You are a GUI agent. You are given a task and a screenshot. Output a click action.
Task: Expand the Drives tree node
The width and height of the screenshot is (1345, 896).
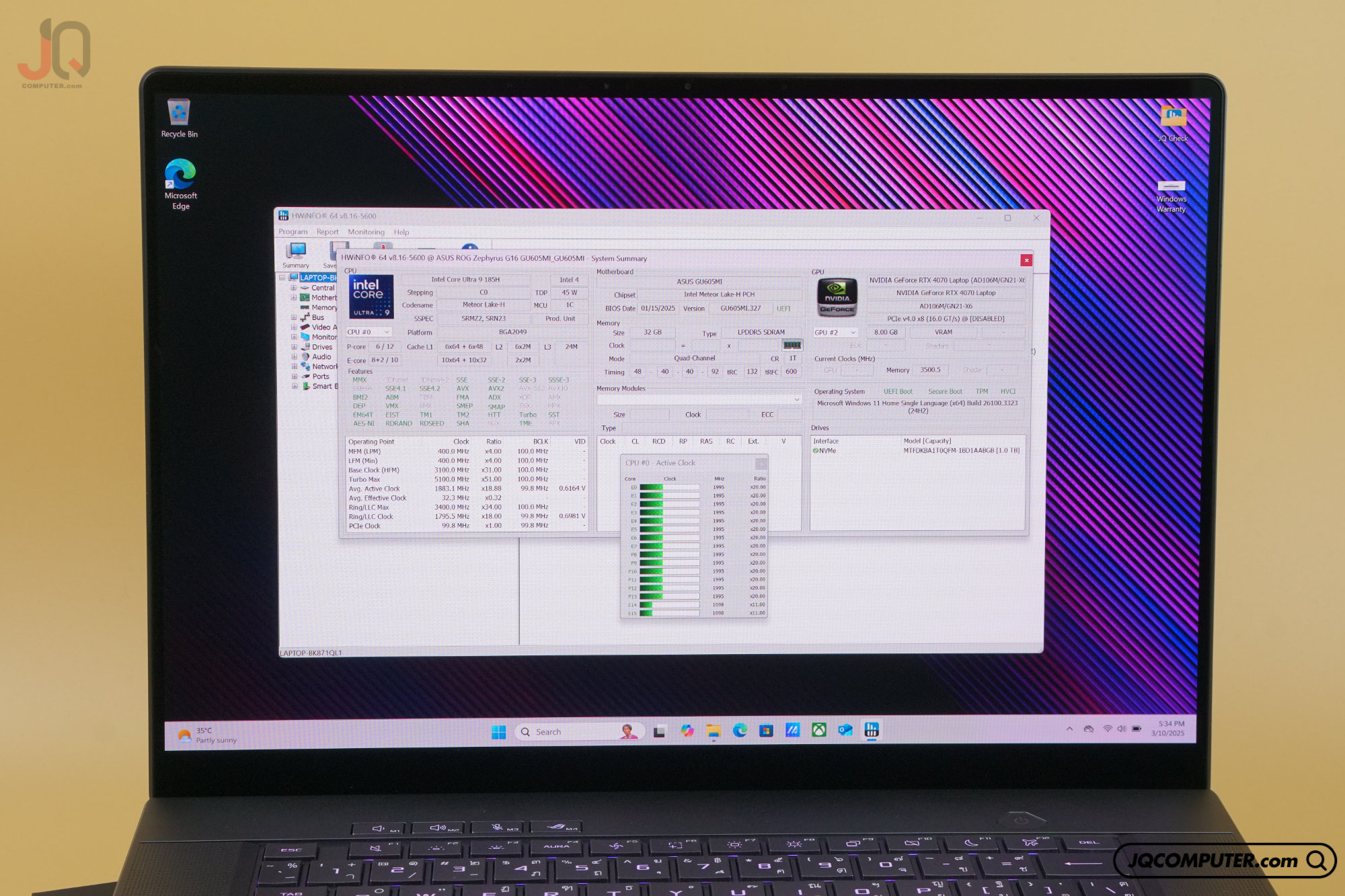[x=294, y=347]
